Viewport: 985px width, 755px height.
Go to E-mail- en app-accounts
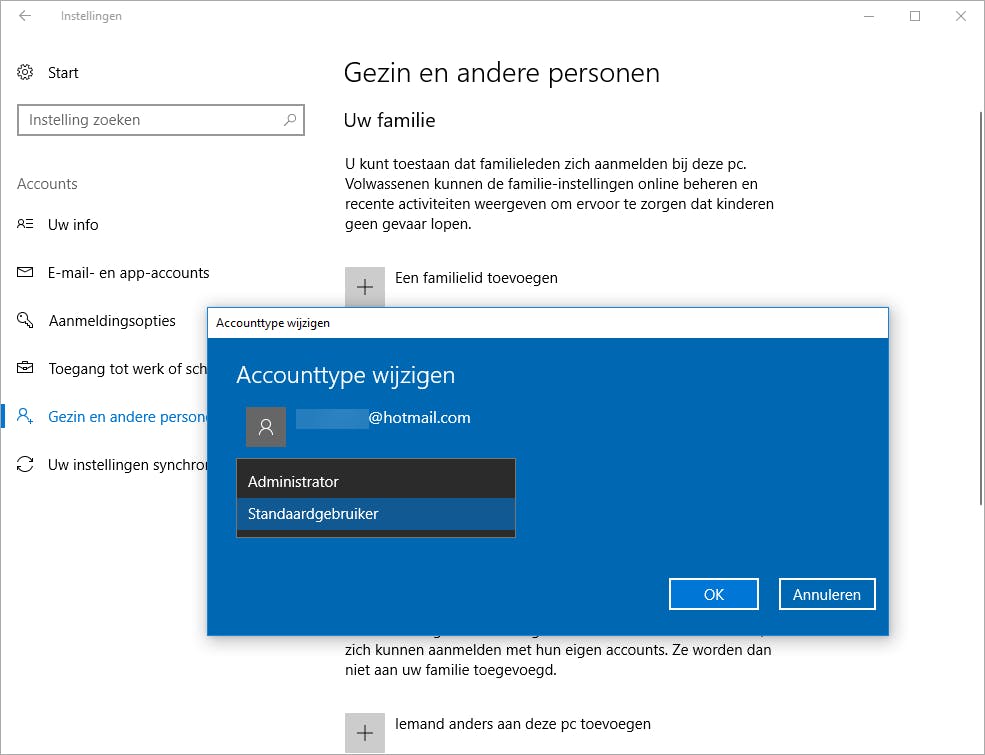(x=129, y=273)
